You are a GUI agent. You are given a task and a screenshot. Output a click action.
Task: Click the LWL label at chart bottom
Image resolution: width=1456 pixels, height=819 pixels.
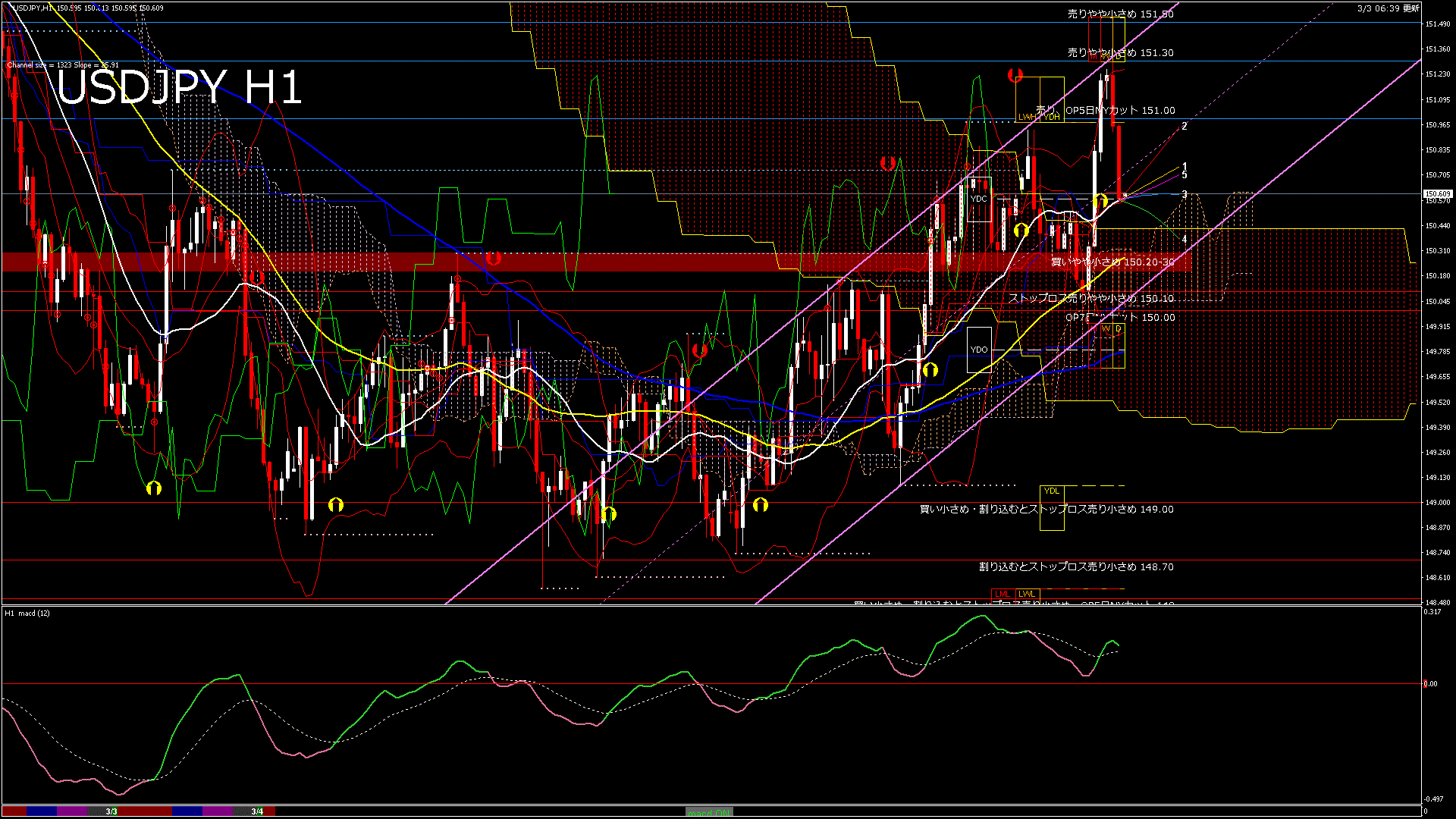click(1027, 594)
